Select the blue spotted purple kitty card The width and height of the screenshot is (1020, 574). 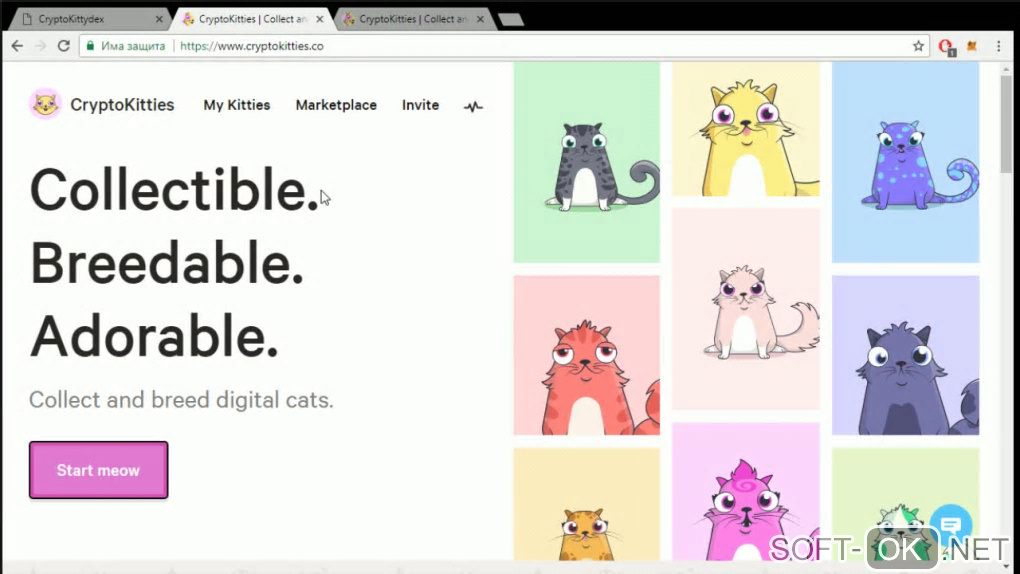pyautogui.click(x=906, y=162)
